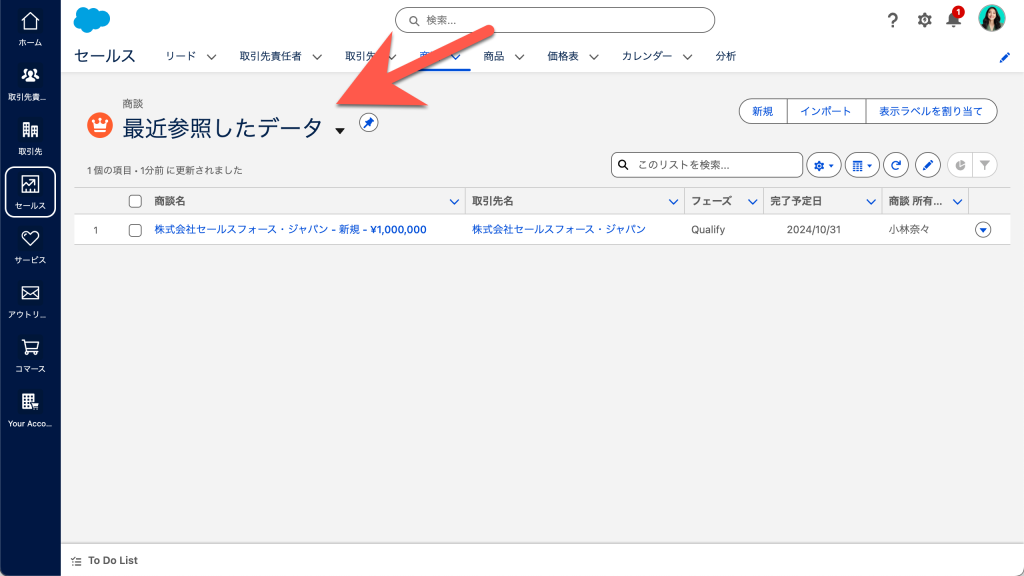Click the 2024/10/31 close date cell
Image resolution: width=1024 pixels, height=576 pixels.
(813, 229)
